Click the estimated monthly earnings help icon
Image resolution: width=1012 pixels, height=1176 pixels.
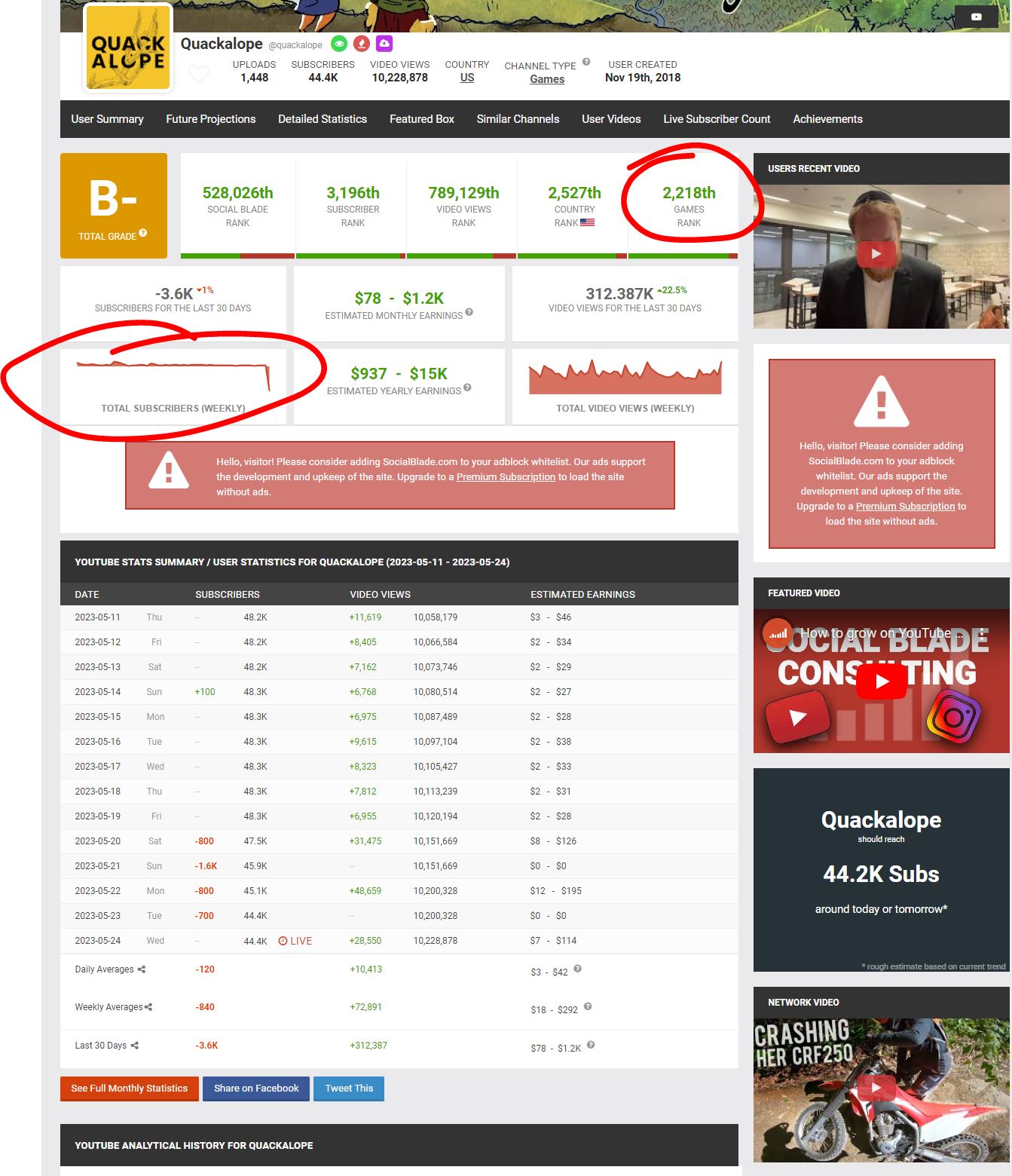[469, 312]
